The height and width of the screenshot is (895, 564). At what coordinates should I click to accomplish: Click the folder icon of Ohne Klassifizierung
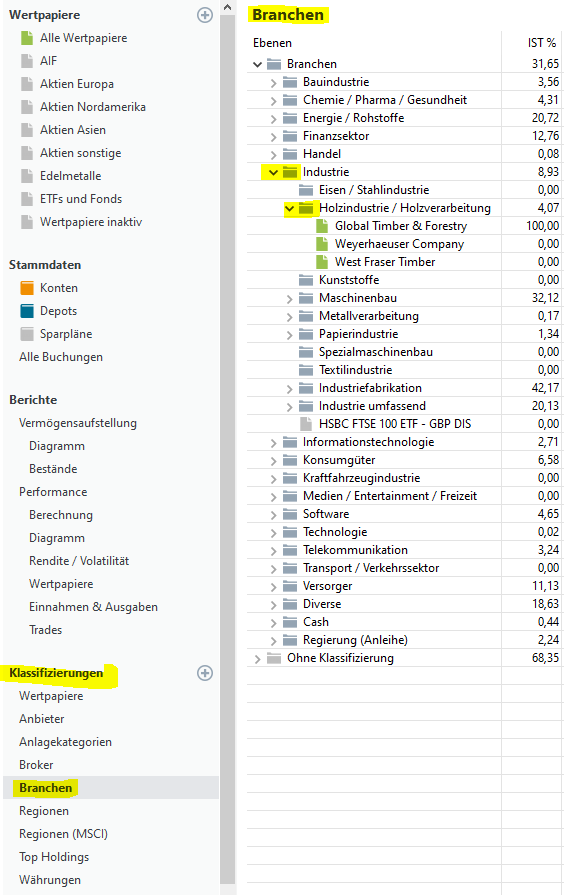pos(274,658)
